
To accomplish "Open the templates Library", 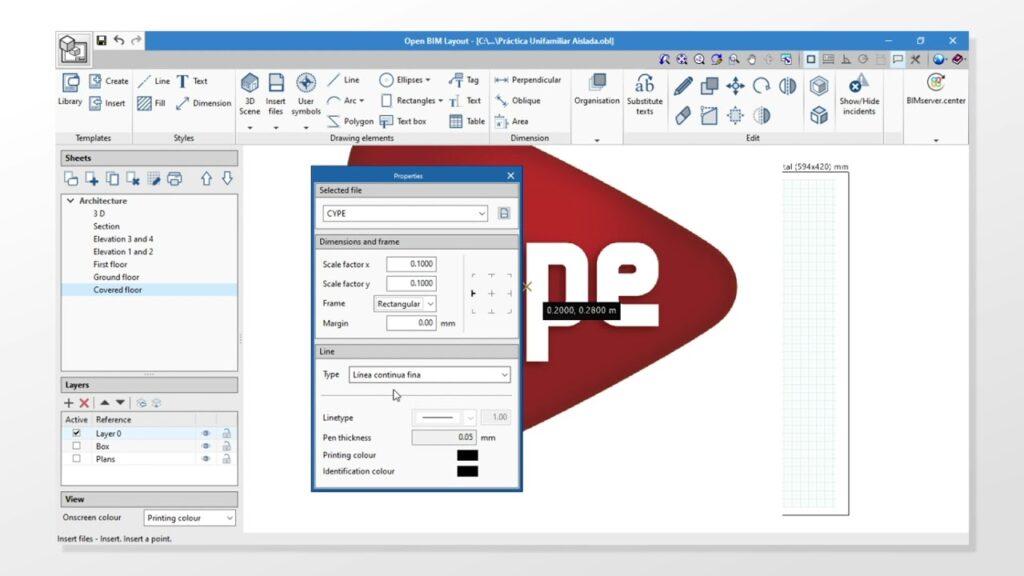I will (70, 90).
